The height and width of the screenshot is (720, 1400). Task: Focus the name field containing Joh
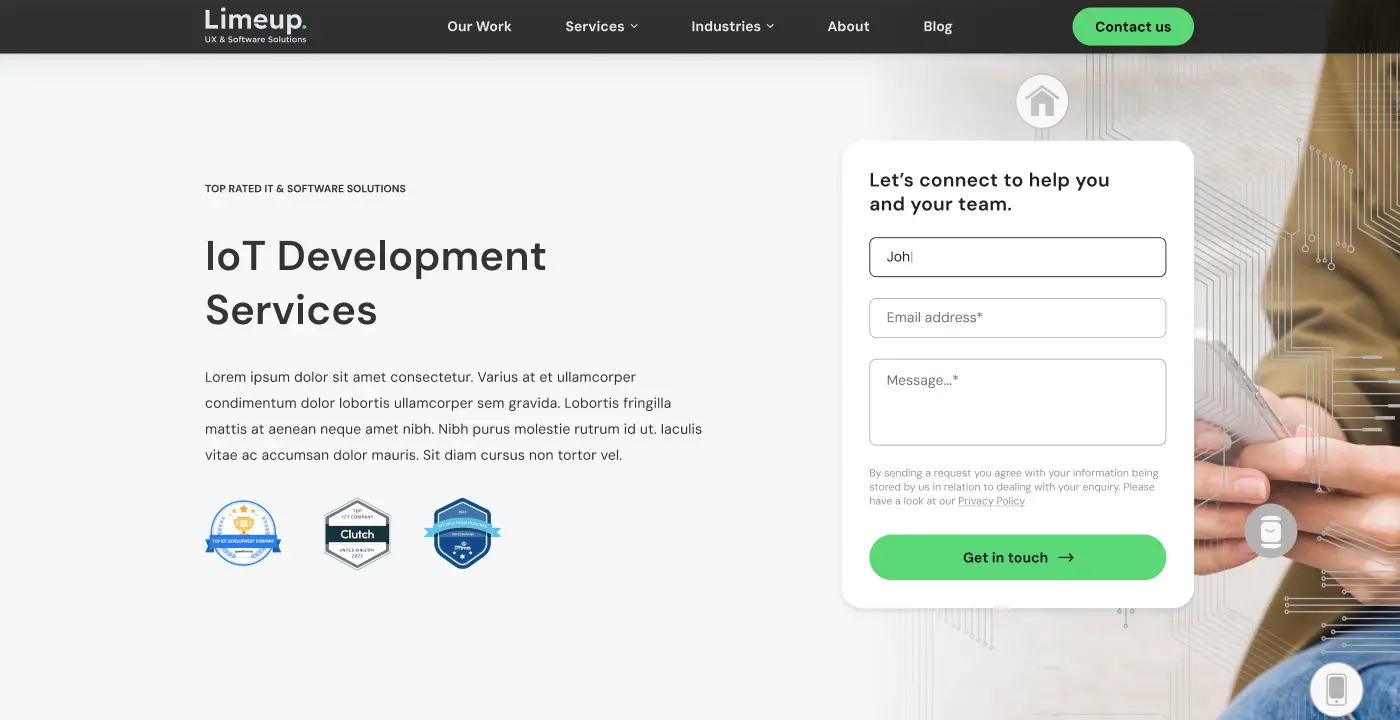pos(1017,257)
